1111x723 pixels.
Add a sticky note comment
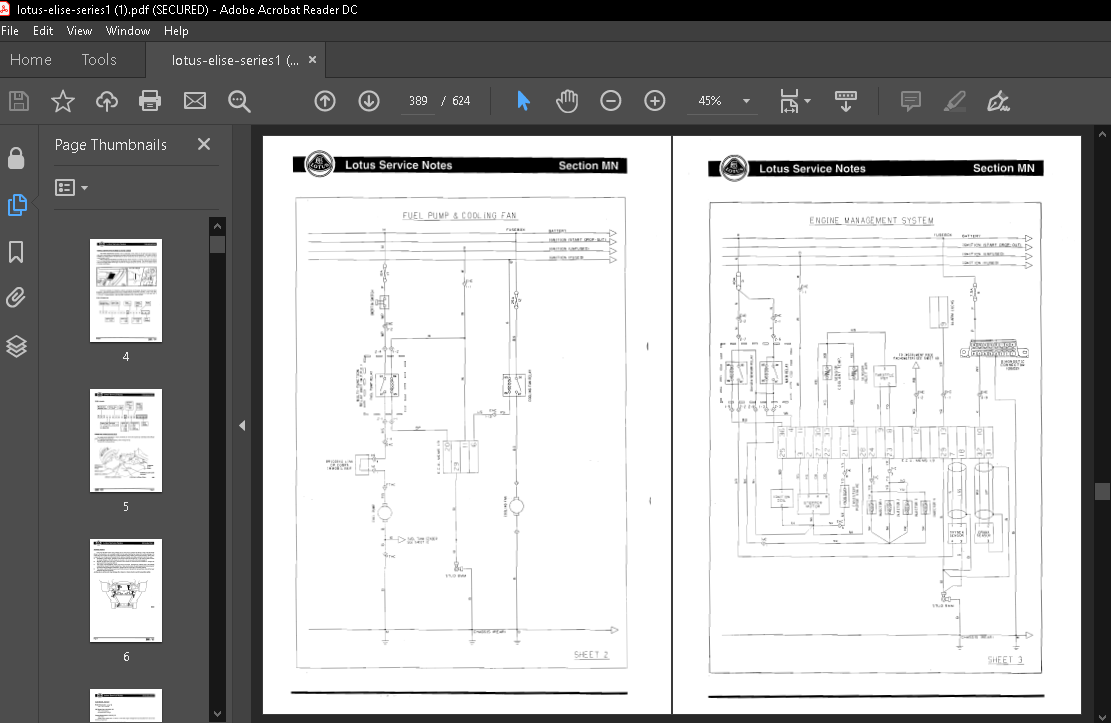(910, 101)
